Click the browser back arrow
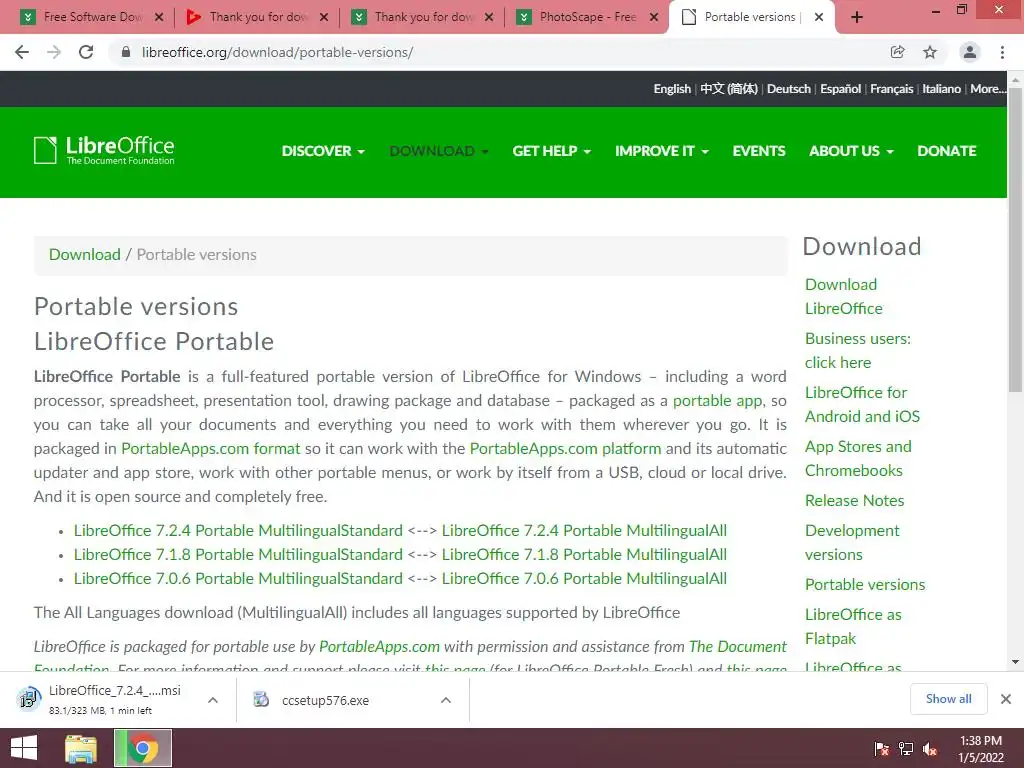The height and width of the screenshot is (768, 1024). [x=22, y=52]
